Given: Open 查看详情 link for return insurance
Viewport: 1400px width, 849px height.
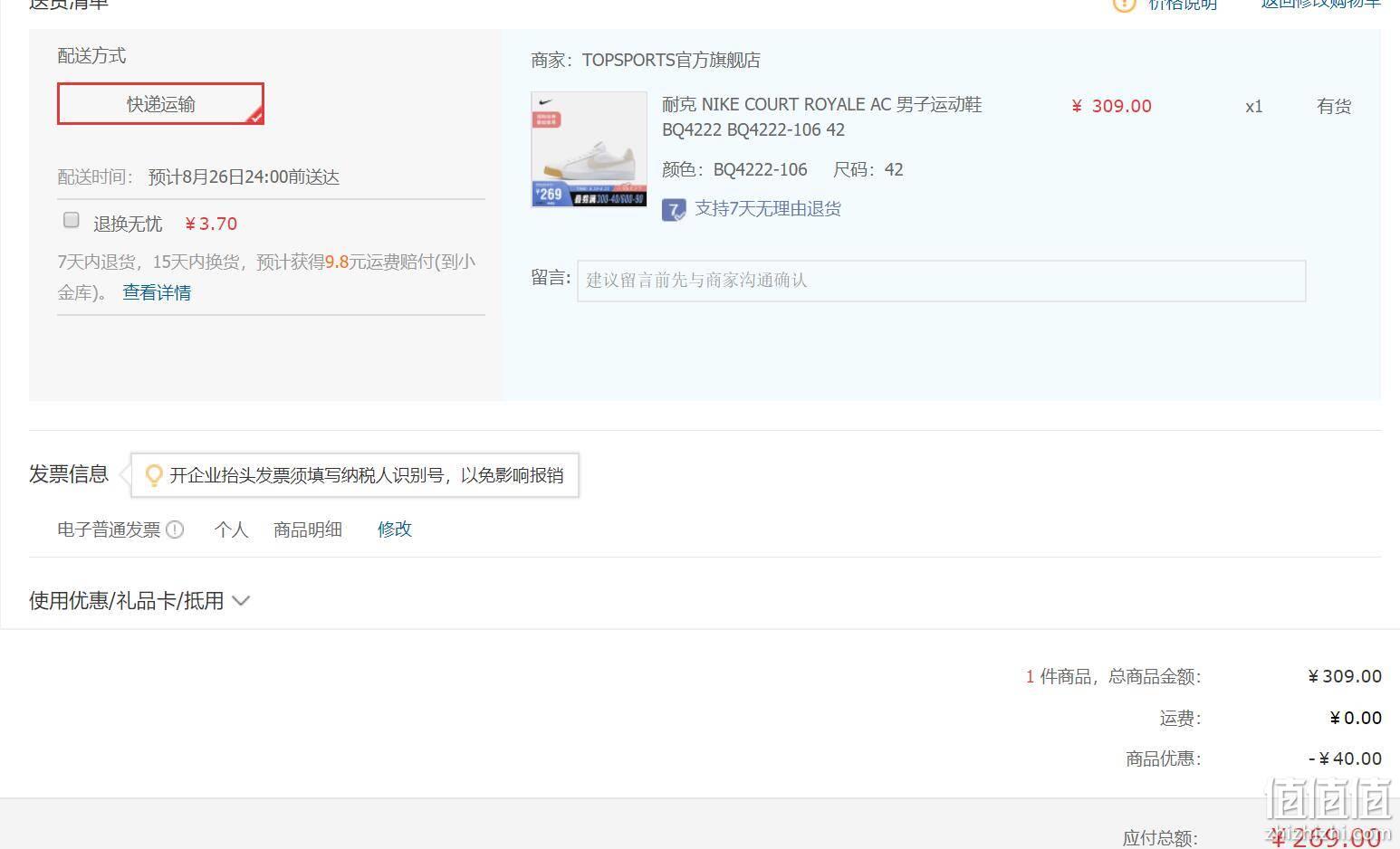Looking at the screenshot, I should (x=157, y=292).
